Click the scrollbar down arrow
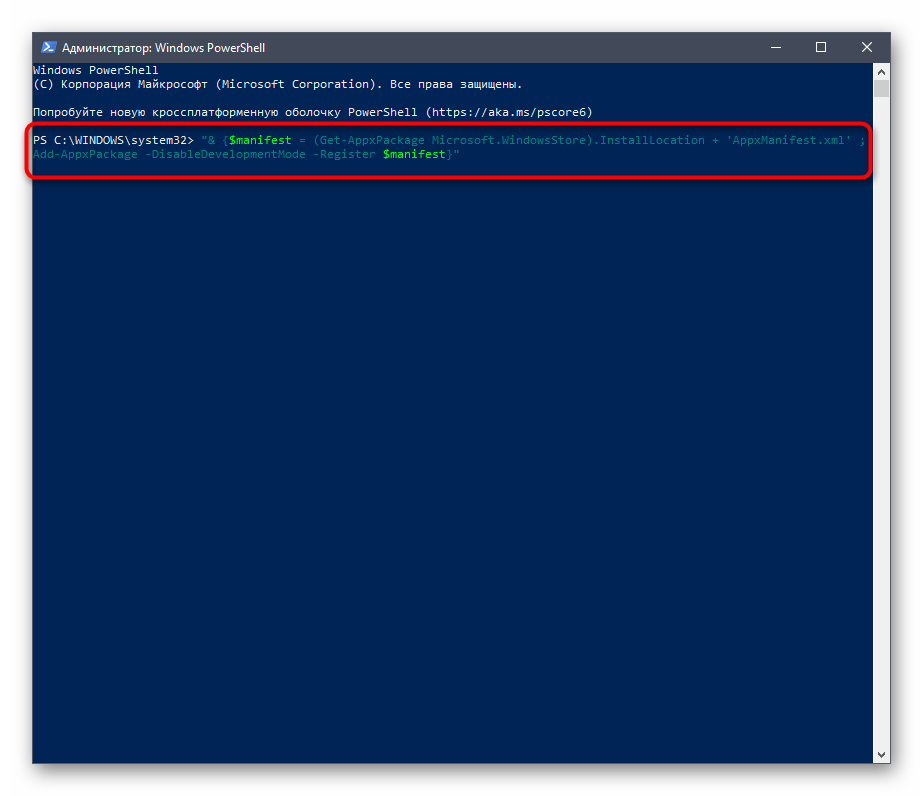This screenshot has width=923, height=796. (x=881, y=755)
